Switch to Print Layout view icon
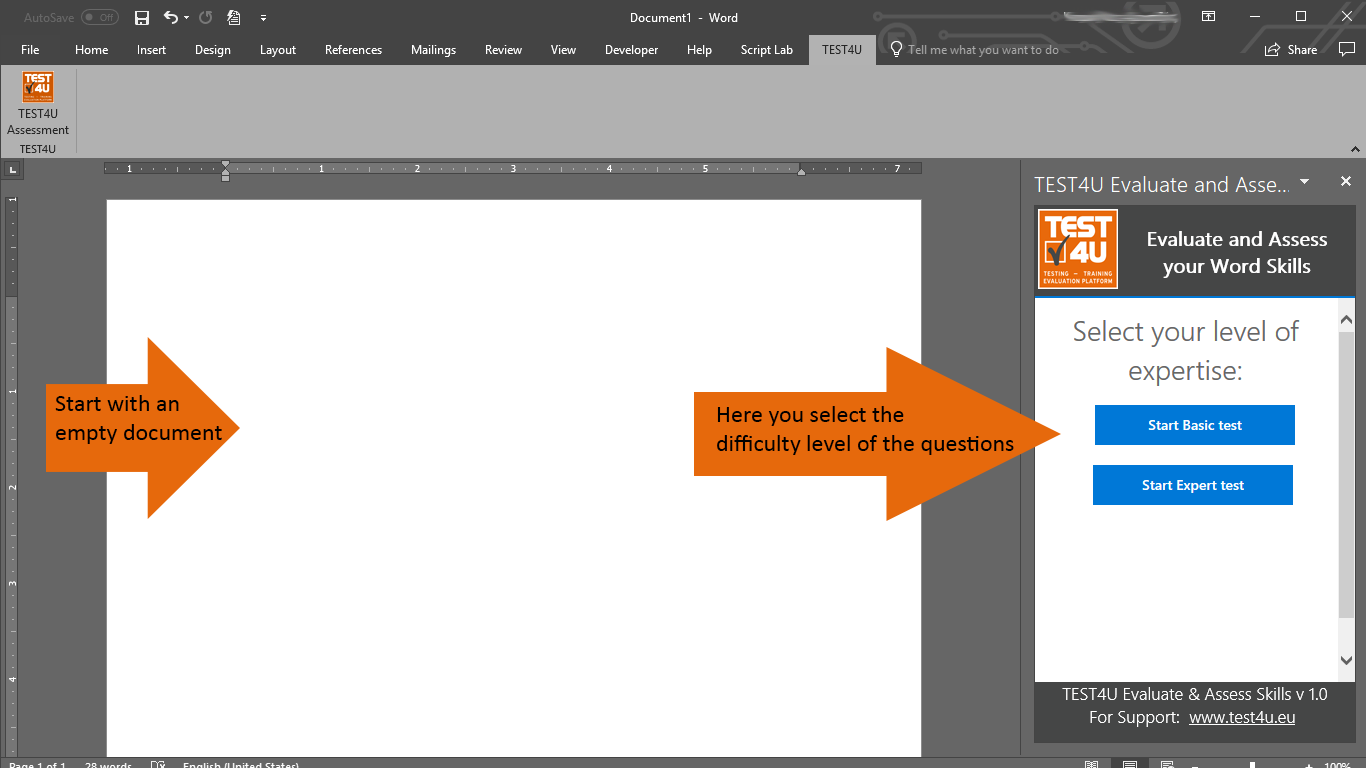This screenshot has height=768, width=1366. coord(1129,764)
